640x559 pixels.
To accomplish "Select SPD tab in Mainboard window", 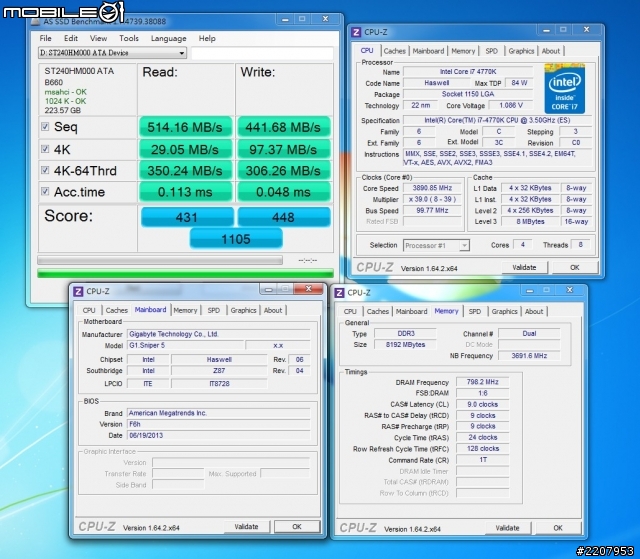I will point(213,310).
